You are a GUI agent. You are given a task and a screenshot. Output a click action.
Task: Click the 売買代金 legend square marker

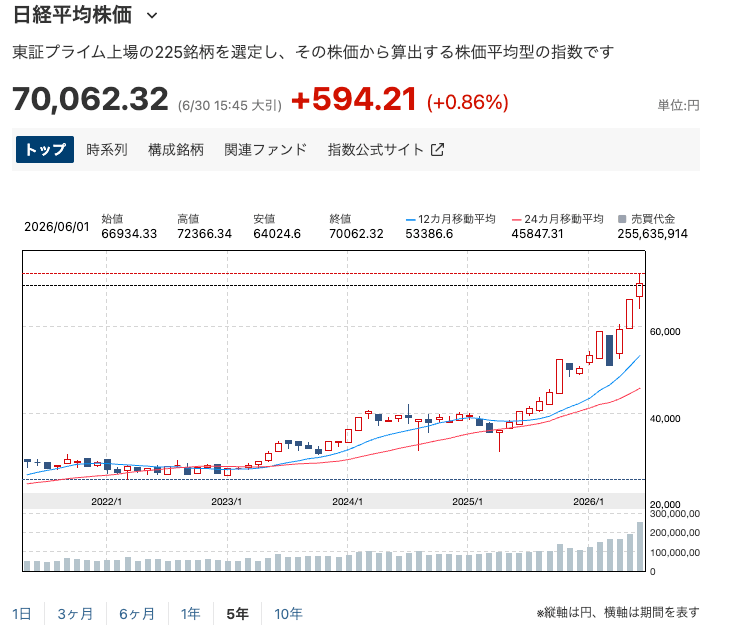[622, 219]
